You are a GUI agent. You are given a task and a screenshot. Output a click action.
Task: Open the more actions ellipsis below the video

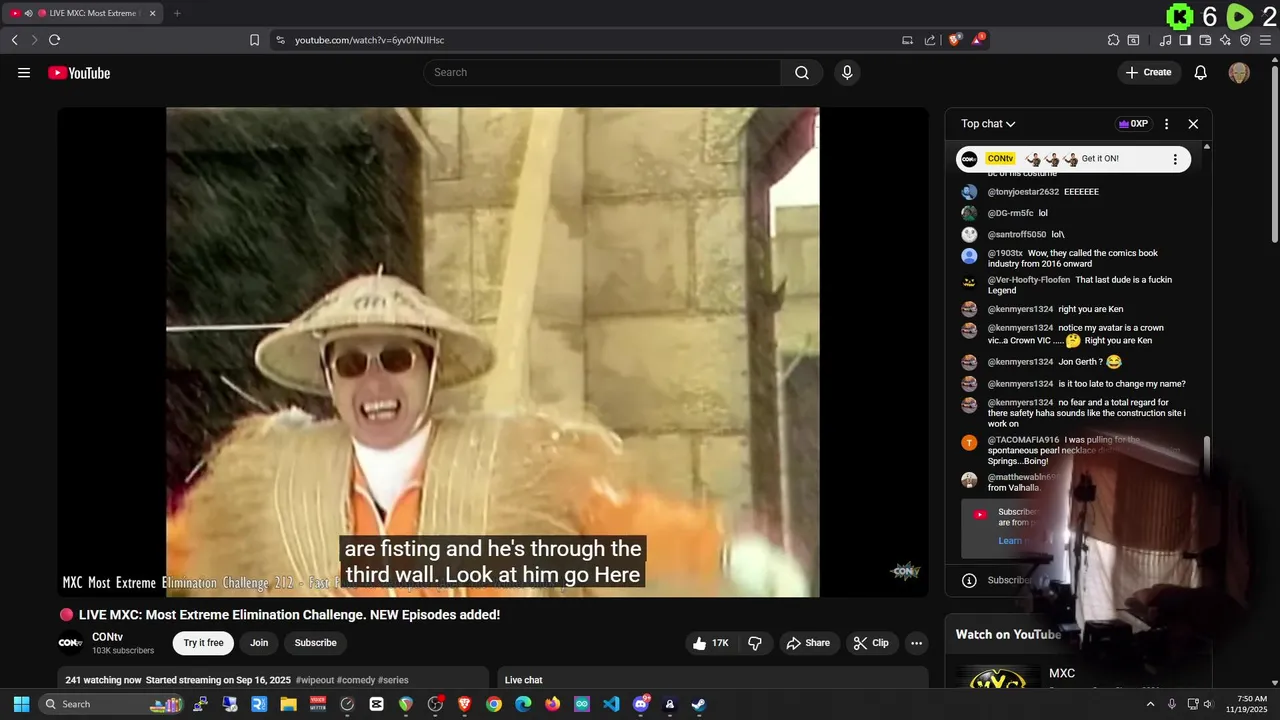pos(916,643)
